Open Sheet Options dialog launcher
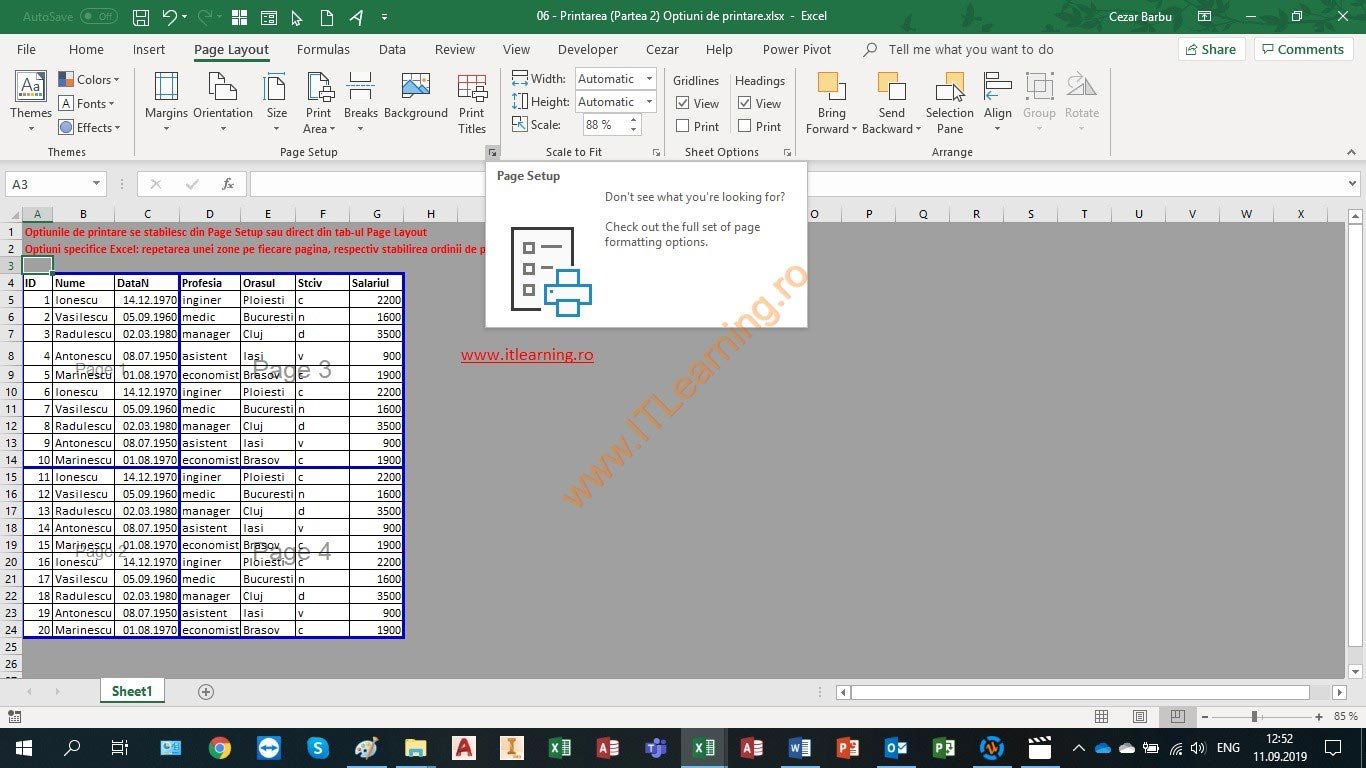This screenshot has height=768, width=1366. tap(788, 152)
